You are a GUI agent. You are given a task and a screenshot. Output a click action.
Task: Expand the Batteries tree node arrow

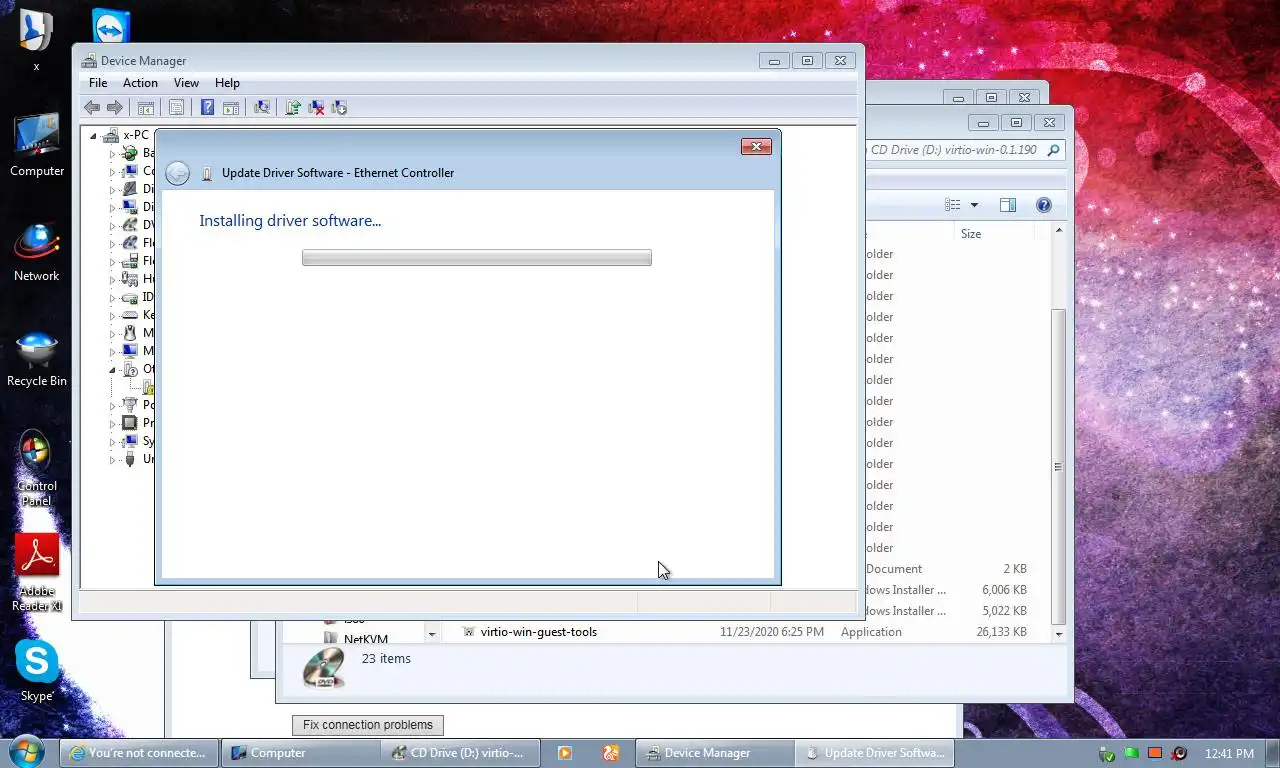pyautogui.click(x=112, y=154)
